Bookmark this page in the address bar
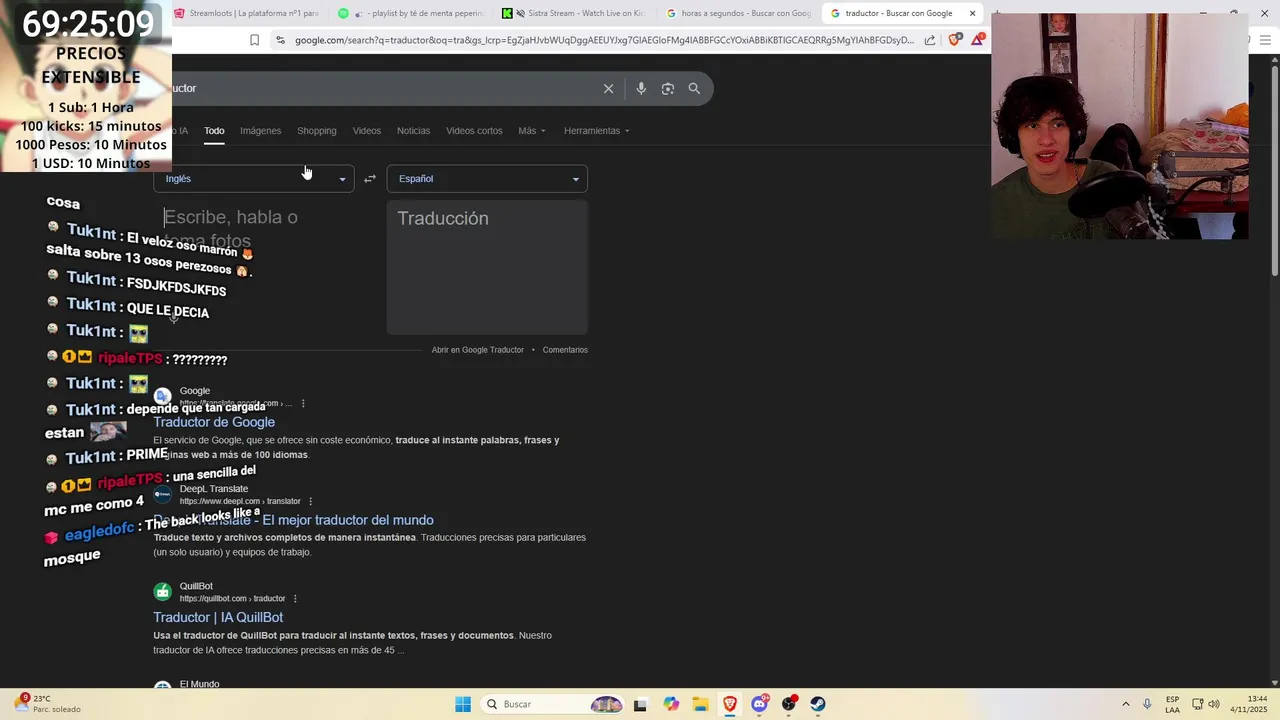 coord(254,40)
